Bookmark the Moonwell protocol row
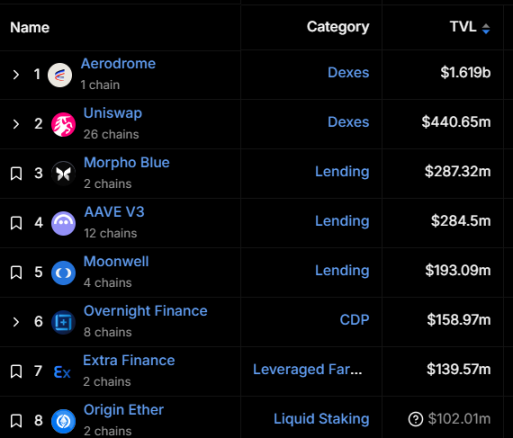The width and height of the screenshot is (513, 438). click(x=16, y=272)
